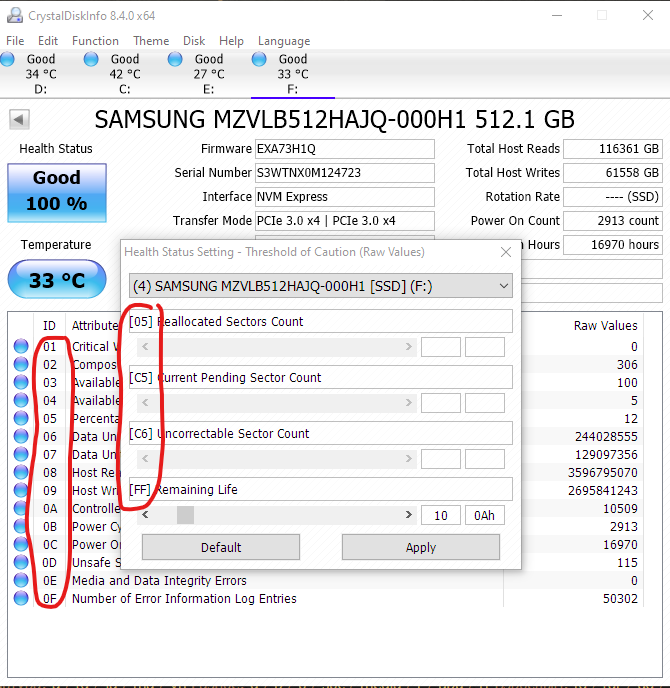
Task: Click right arrow of Uncorrectable Sector Count slider
Action: [x=408, y=459]
